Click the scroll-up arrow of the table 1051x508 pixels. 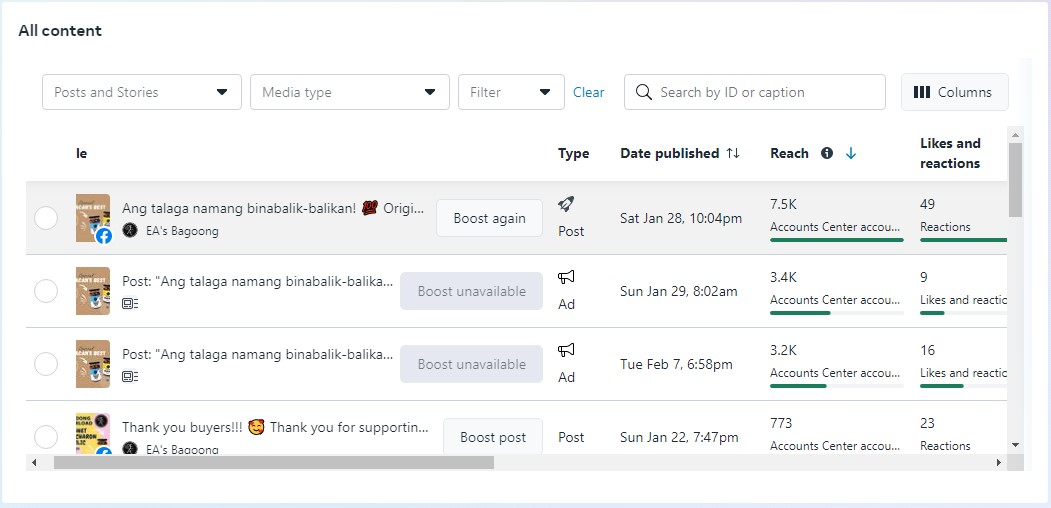(1015, 135)
